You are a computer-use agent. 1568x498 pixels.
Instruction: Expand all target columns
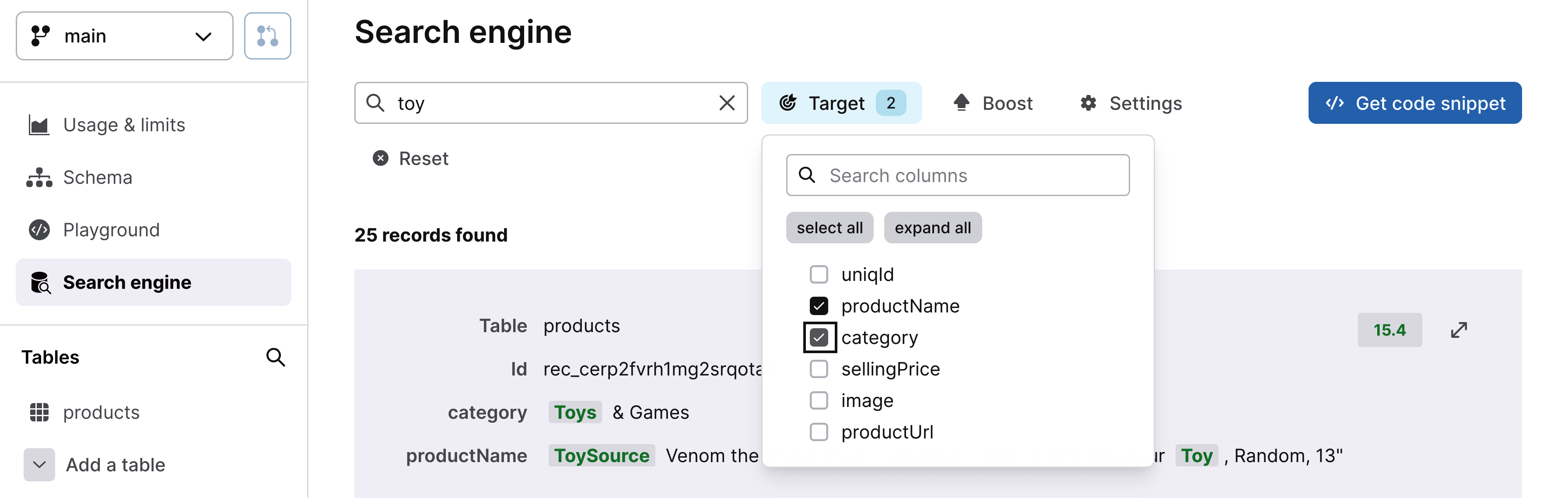click(x=932, y=228)
